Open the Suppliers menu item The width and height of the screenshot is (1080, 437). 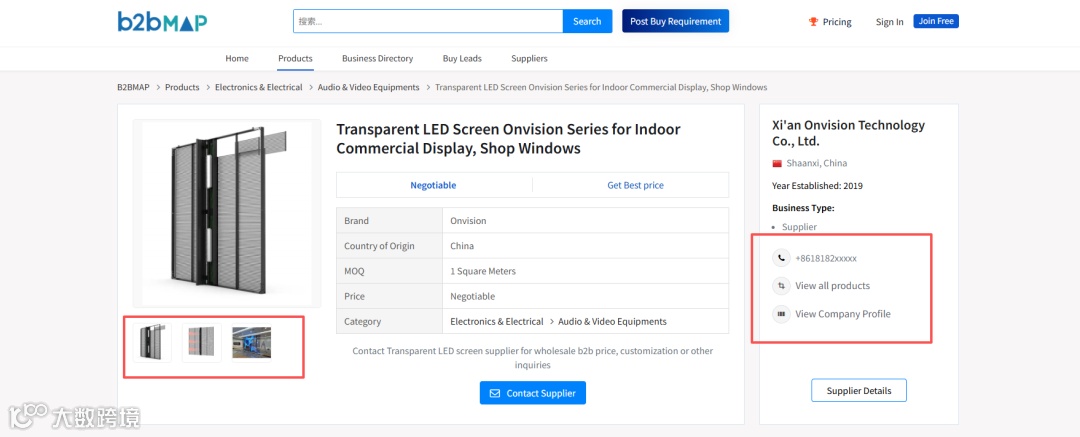pyautogui.click(x=529, y=59)
